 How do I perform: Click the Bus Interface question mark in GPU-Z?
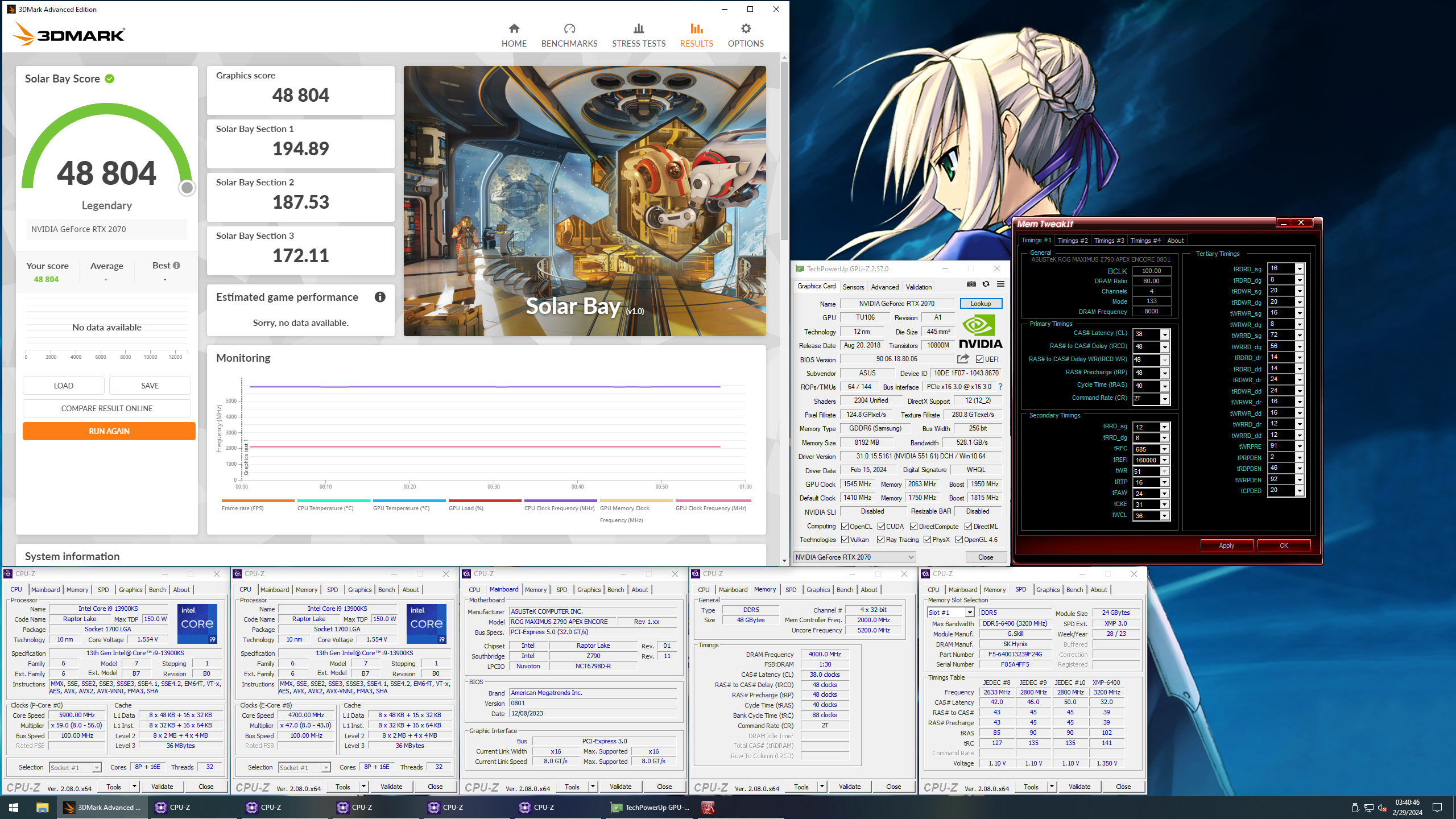click(1000, 387)
